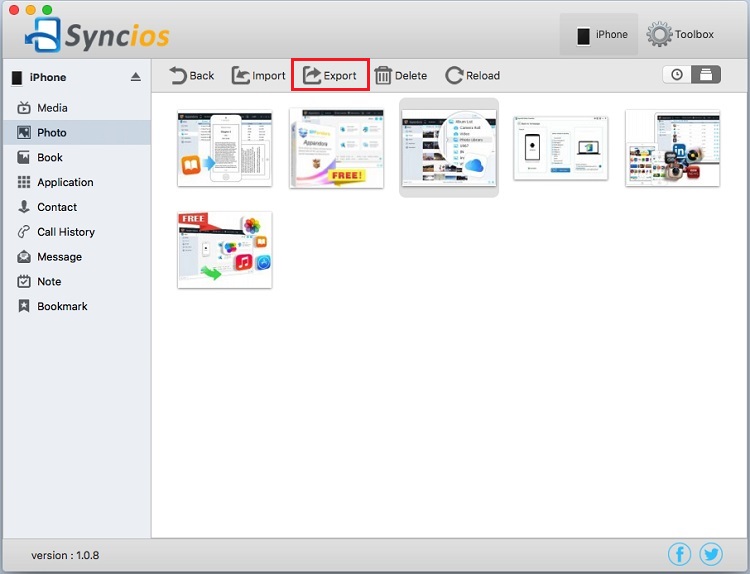Select Photo in the sidebar
750x574 pixels.
pos(77,132)
